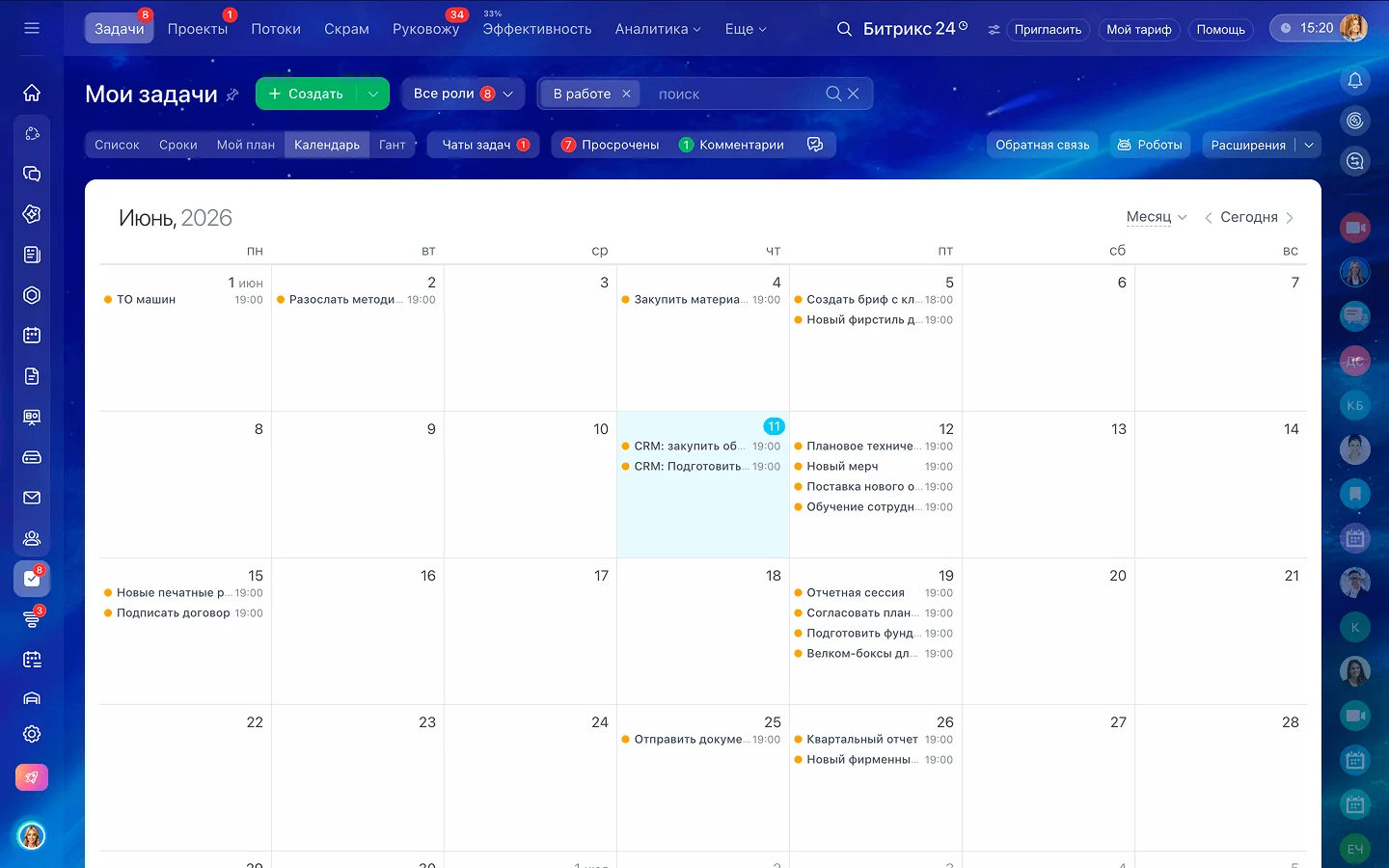Viewport: 1389px width, 868px height.
Task: Expand the Еще menu
Action: 746,29
